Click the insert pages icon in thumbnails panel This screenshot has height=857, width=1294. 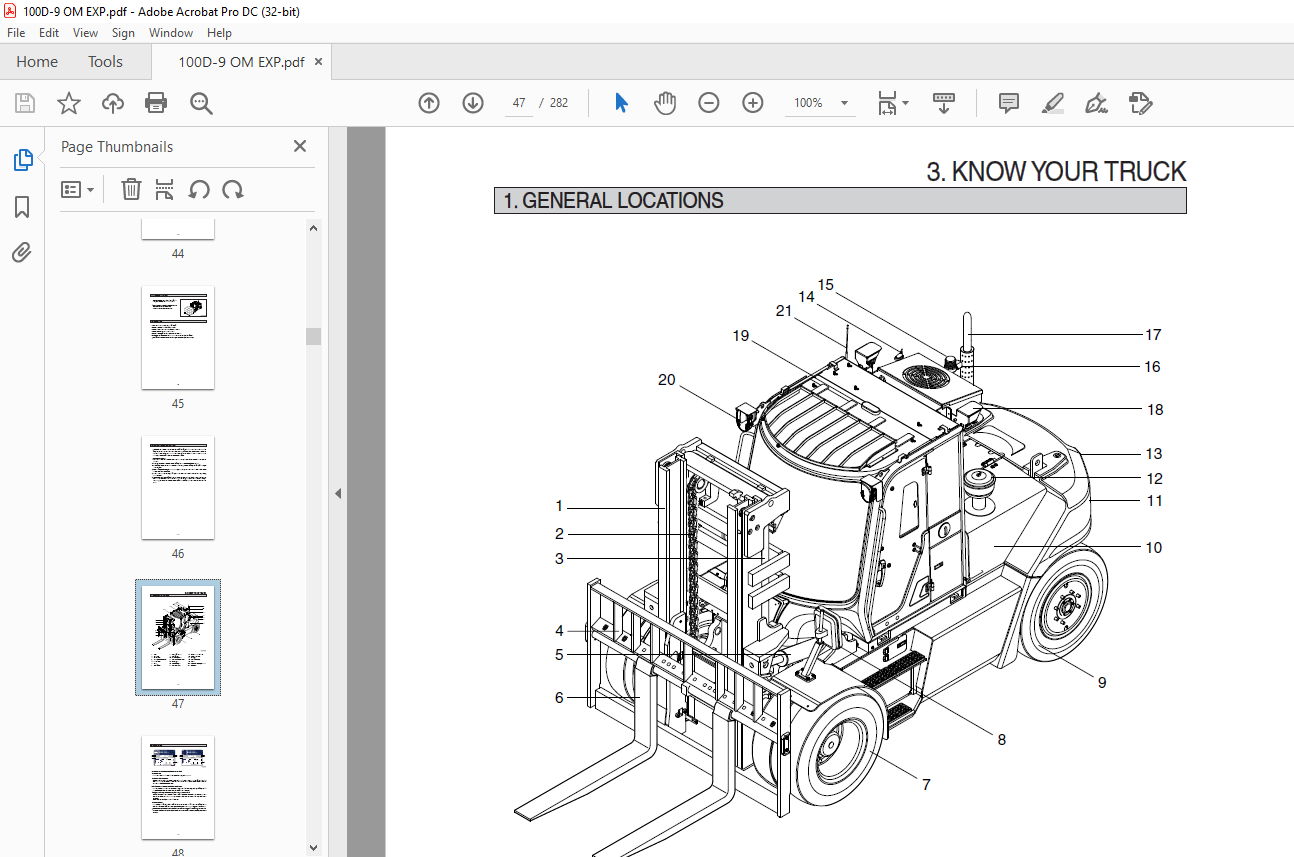(x=165, y=189)
